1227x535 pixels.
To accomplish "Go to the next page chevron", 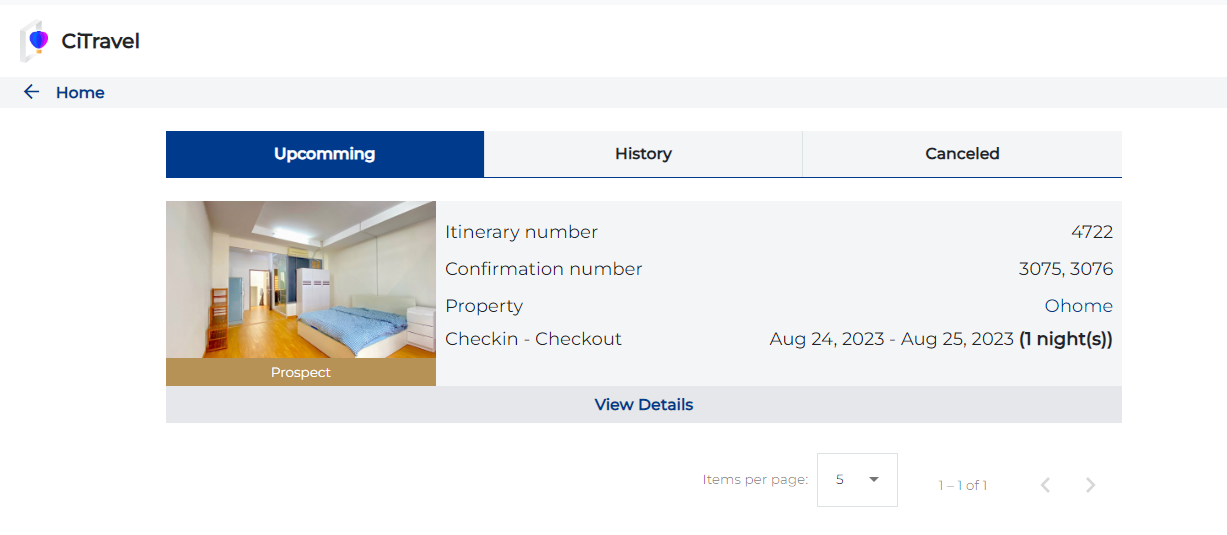I will click(1090, 485).
